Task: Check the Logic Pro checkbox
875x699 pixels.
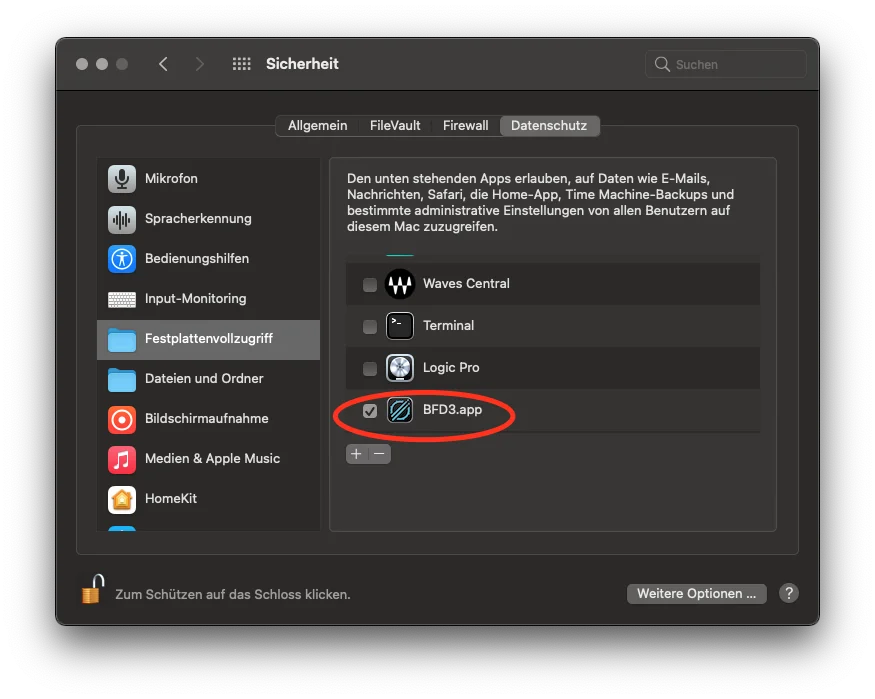Action: 369,369
